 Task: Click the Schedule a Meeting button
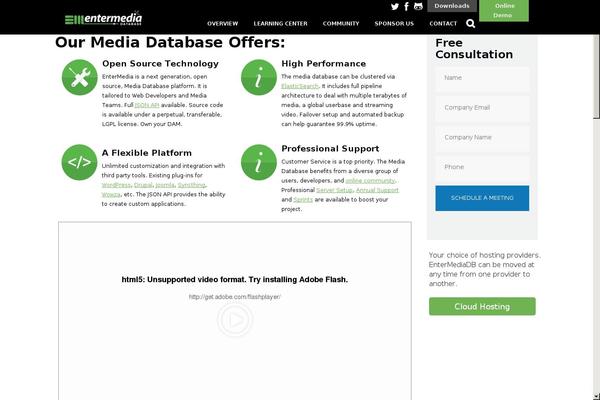point(482,198)
